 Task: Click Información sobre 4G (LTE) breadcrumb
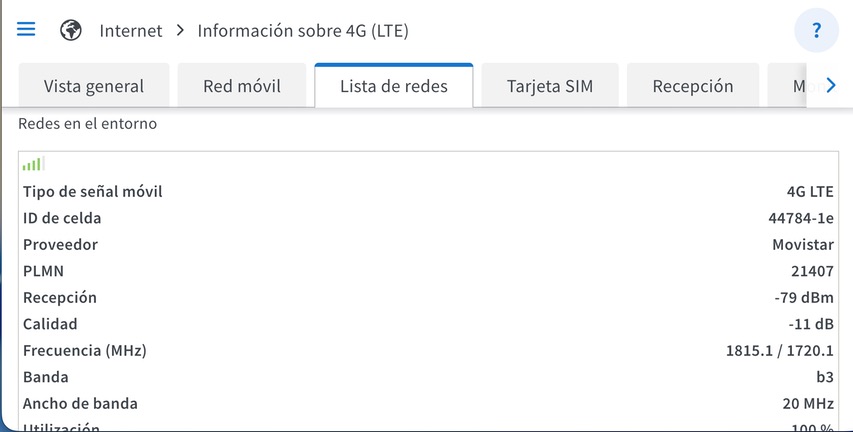click(x=303, y=31)
